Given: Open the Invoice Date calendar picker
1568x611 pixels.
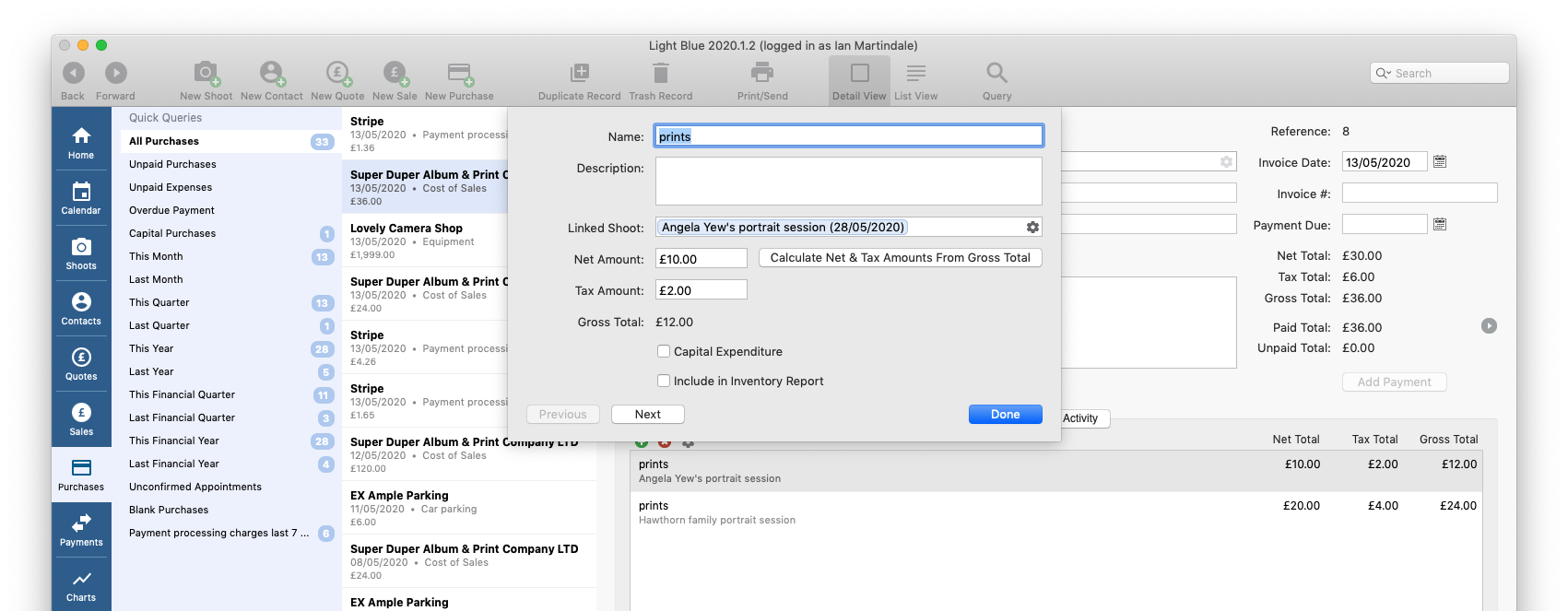Looking at the screenshot, I should point(1440,162).
